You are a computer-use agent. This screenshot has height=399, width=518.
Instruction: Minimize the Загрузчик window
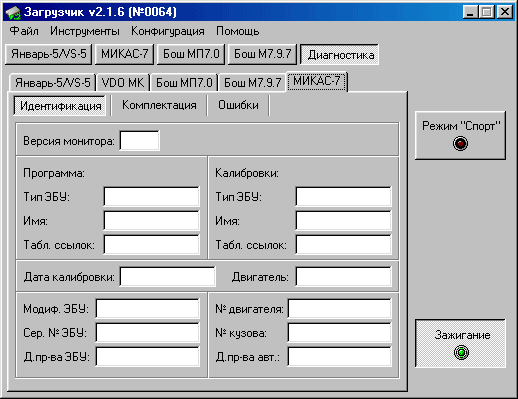tap(470, 12)
